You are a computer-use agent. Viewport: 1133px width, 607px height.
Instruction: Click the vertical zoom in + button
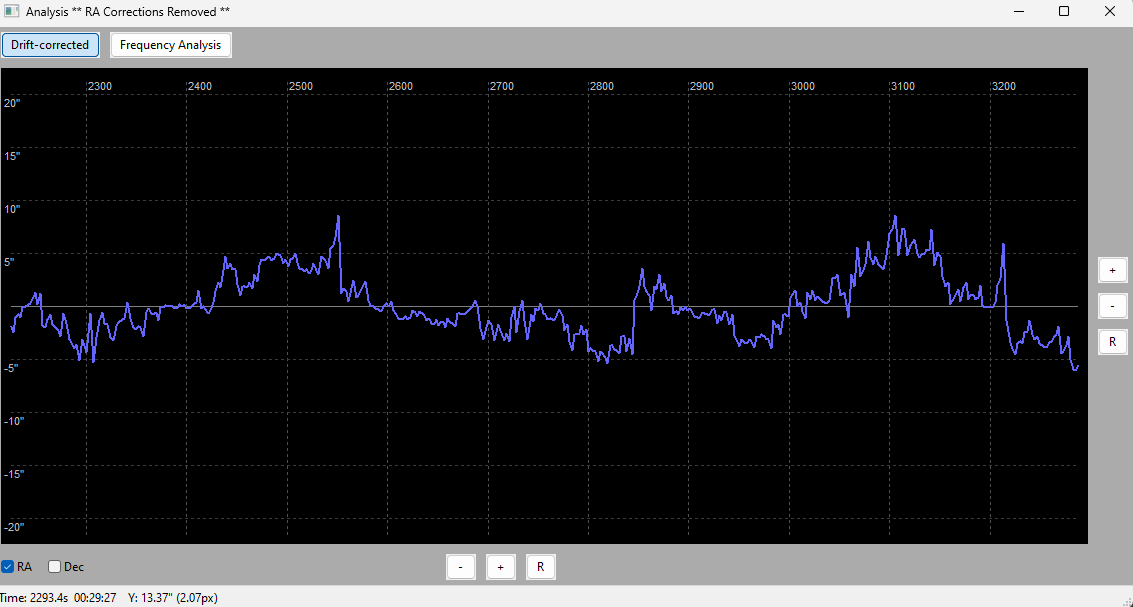pos(1112,270)
